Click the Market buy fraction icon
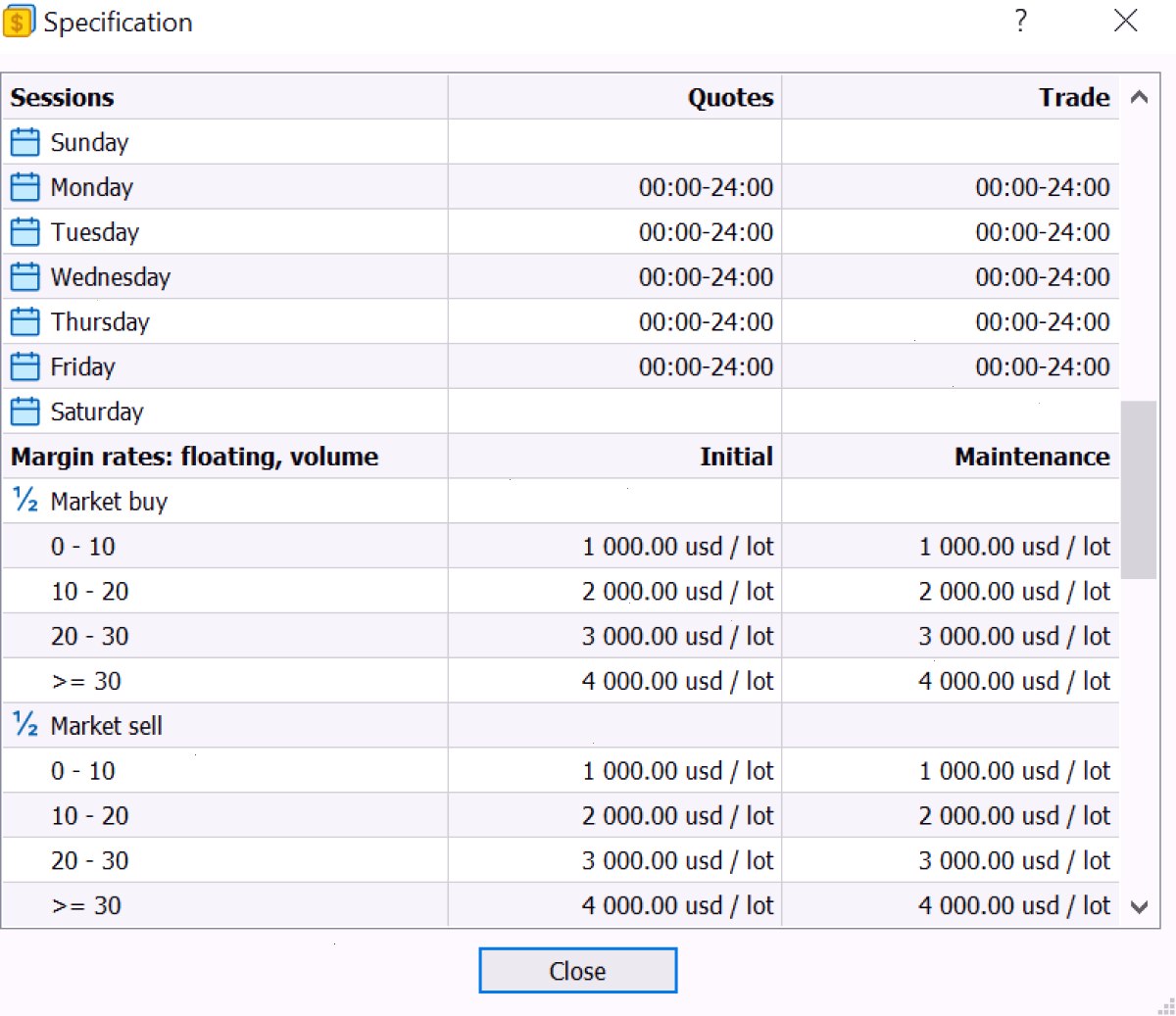The height and width of the screenshot is (1016, 1176). tap(25, 501)
